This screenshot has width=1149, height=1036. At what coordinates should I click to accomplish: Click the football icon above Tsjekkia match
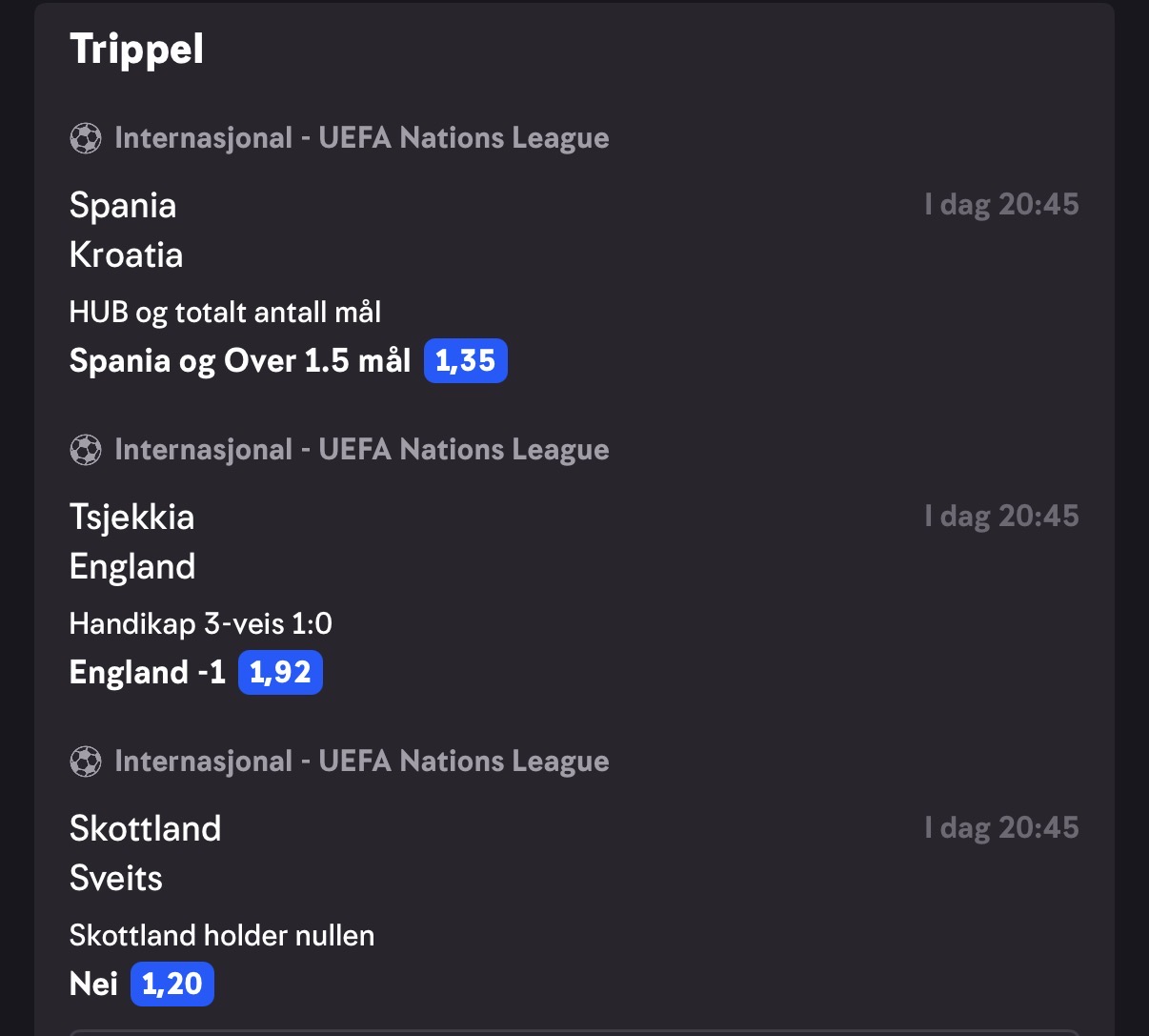tap(86, 451)
